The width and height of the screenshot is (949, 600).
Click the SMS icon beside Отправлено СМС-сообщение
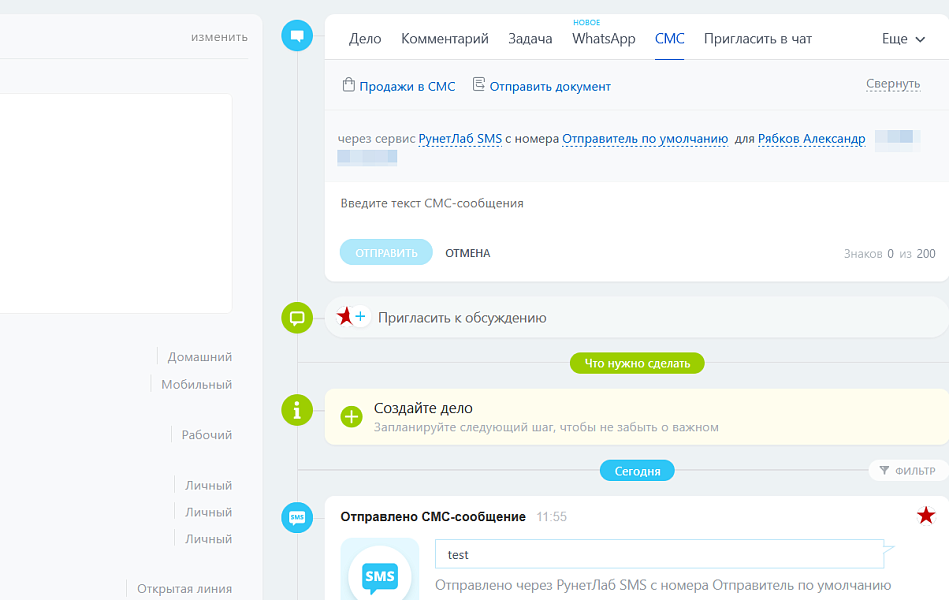pyautogui.click(x=297, y=517)
